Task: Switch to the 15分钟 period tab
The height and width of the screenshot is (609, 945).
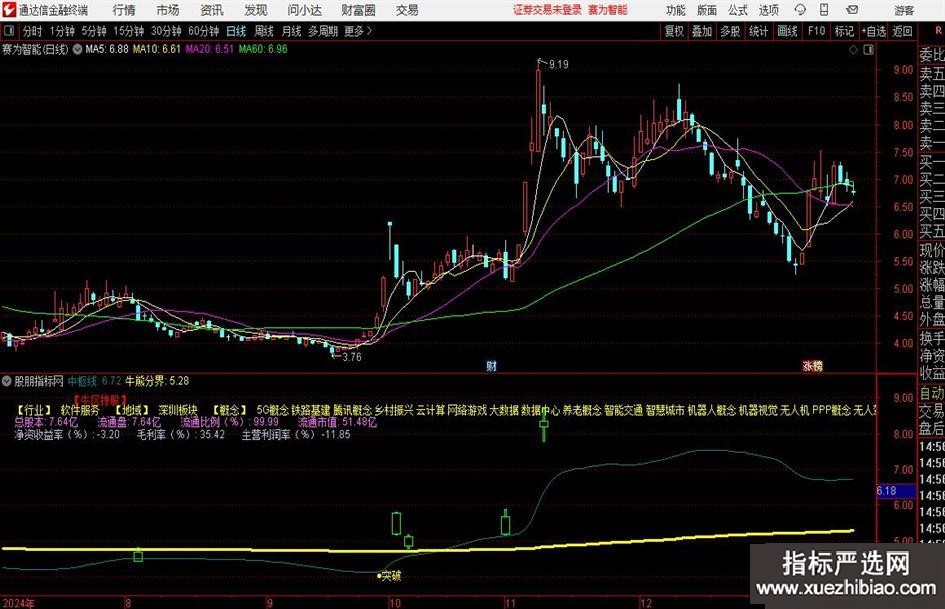Action: pos(129,31)
